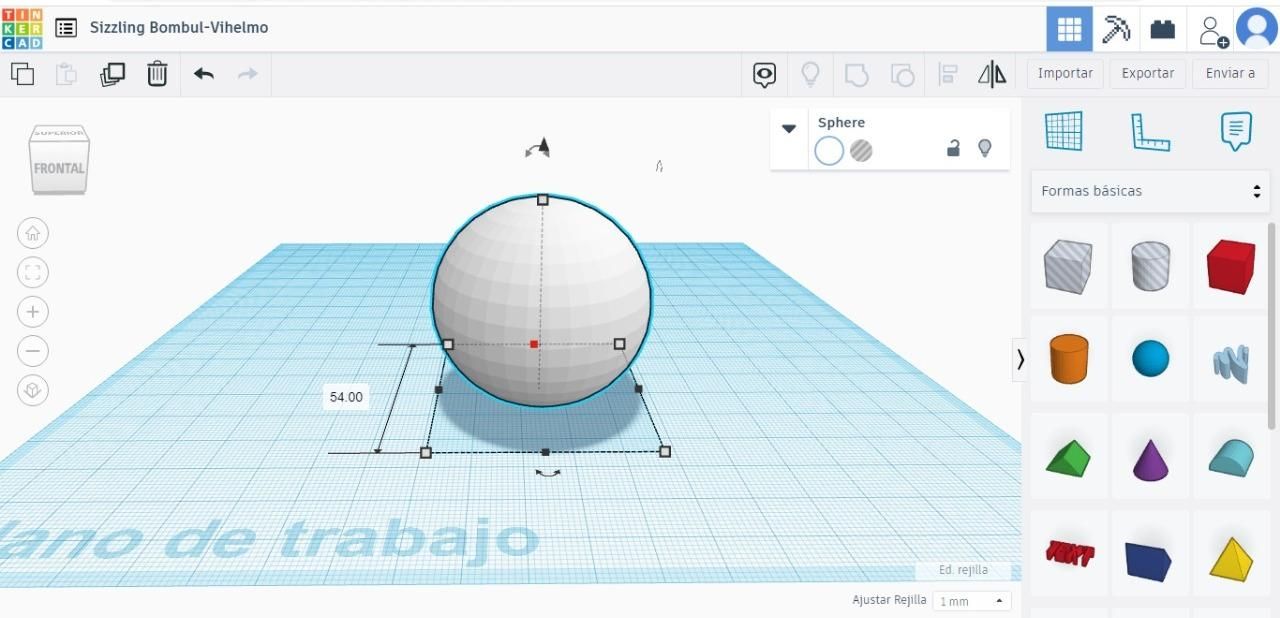The image size is (1280, 618).
Task: Click the sphere's top height handle
Action: click(543, 200)
